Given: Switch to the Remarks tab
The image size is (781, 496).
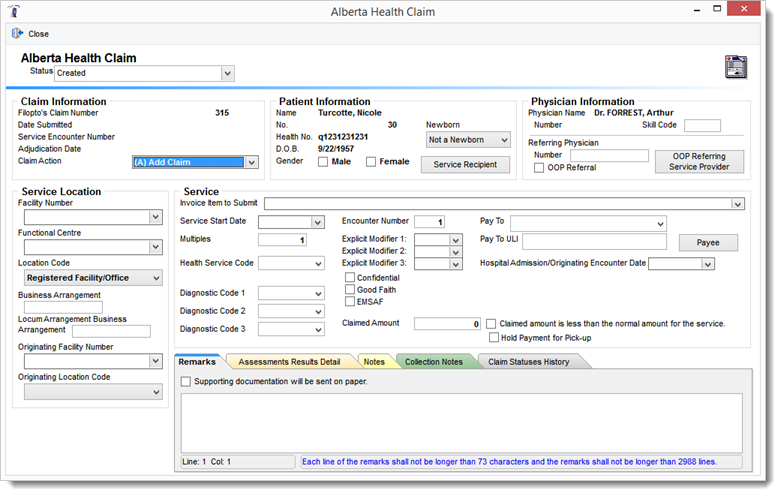Looking at the screenshot, I should coord(197,362).
